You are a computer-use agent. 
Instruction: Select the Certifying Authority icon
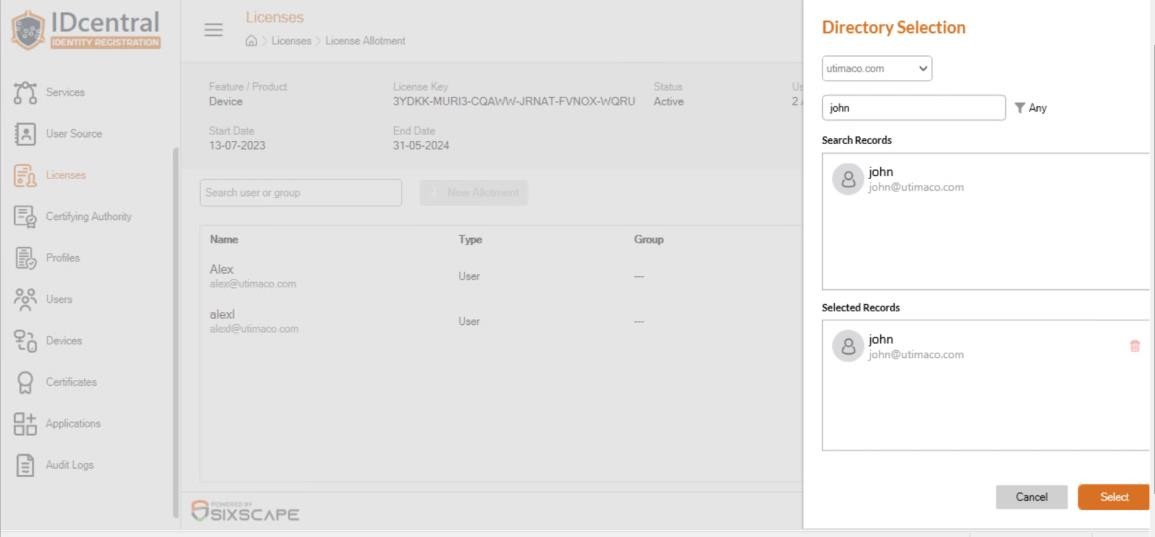tap(25, 217)
